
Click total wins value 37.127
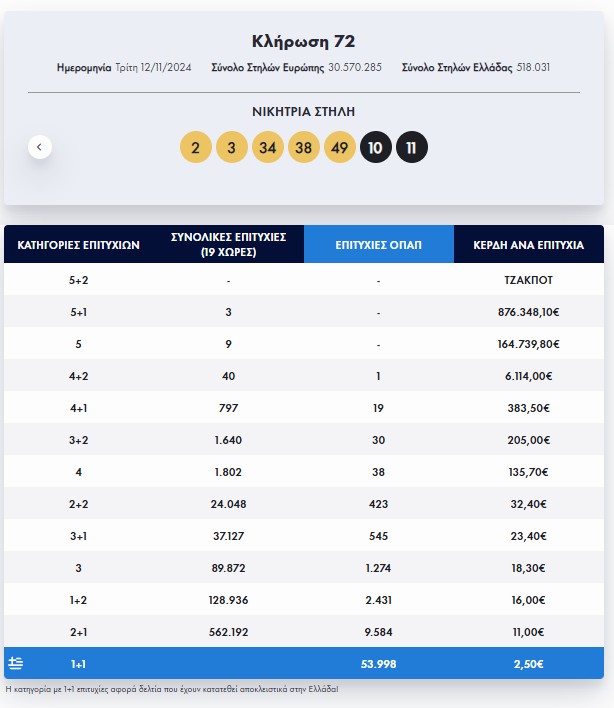228,536
